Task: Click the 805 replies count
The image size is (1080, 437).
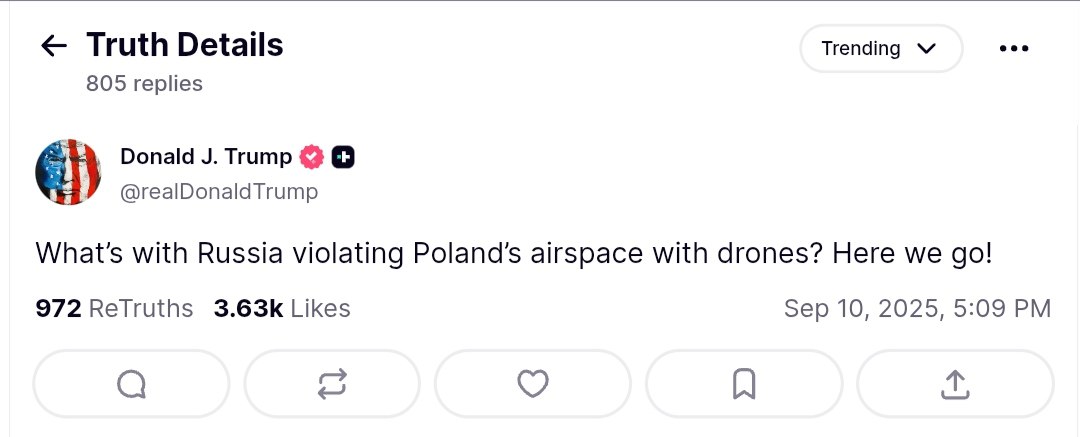Action: click(x=144, y=84)
